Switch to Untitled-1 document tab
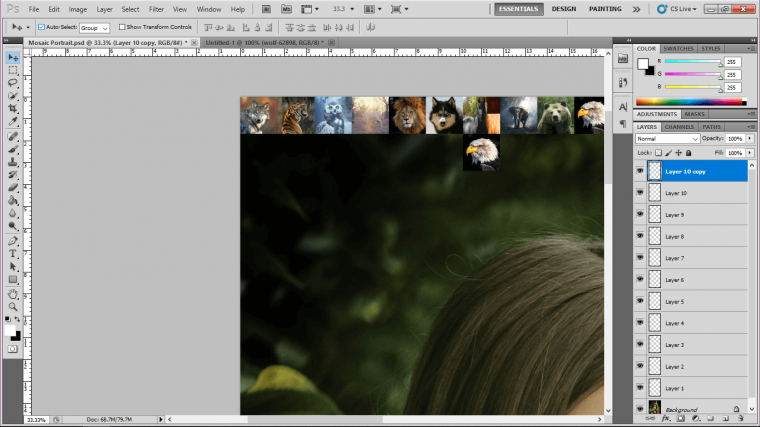The image size is (760, 427). tap(265, 43)
